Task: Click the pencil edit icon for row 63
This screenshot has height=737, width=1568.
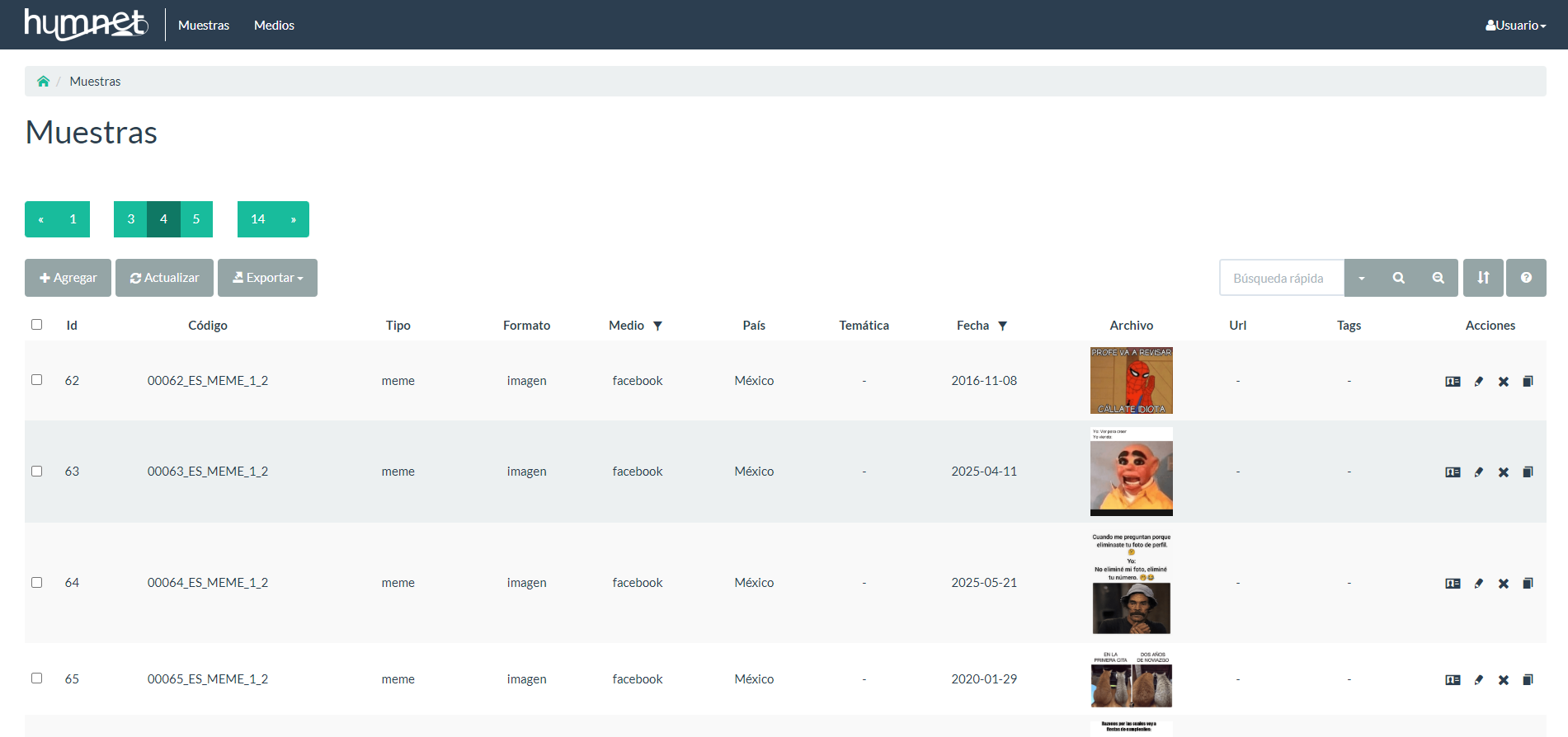Action: tap(1478, 472)
